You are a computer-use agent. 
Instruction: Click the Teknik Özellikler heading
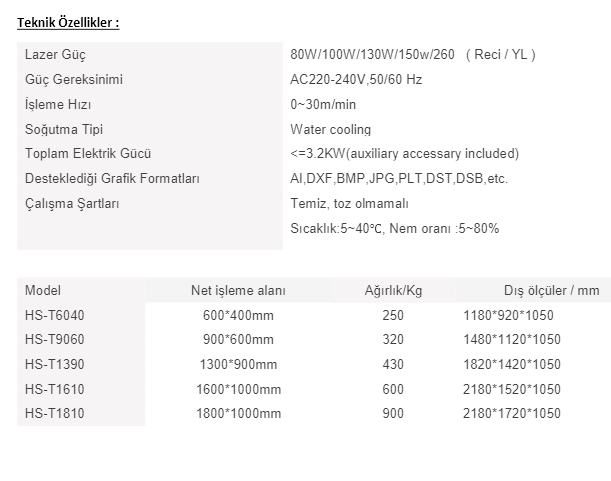click(x=68, y=23)
